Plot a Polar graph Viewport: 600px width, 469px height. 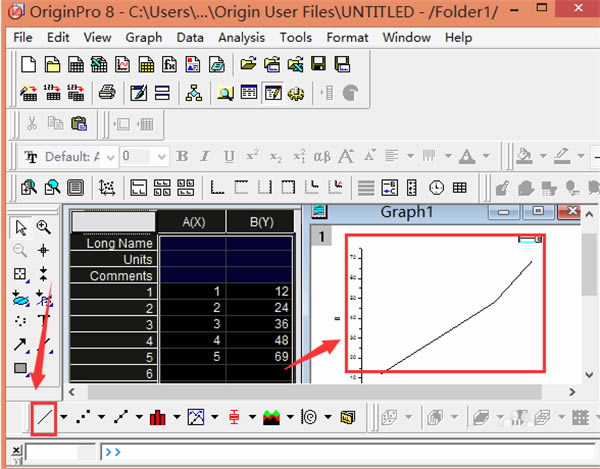coord(309,417)
